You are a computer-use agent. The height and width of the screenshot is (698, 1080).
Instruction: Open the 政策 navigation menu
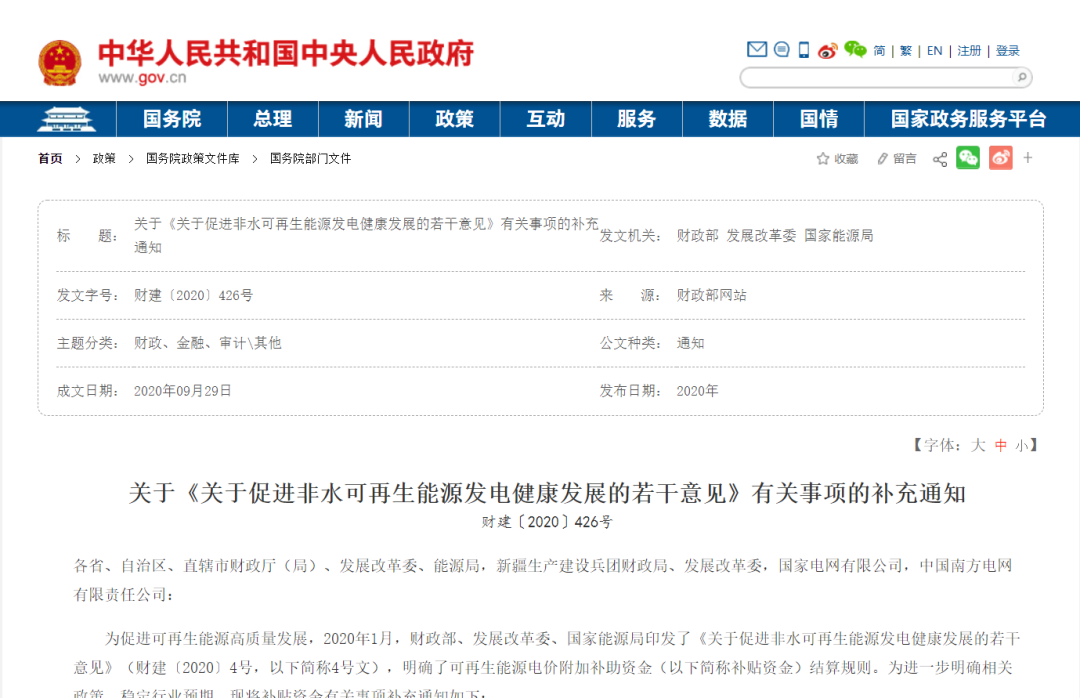click(454, 119)
